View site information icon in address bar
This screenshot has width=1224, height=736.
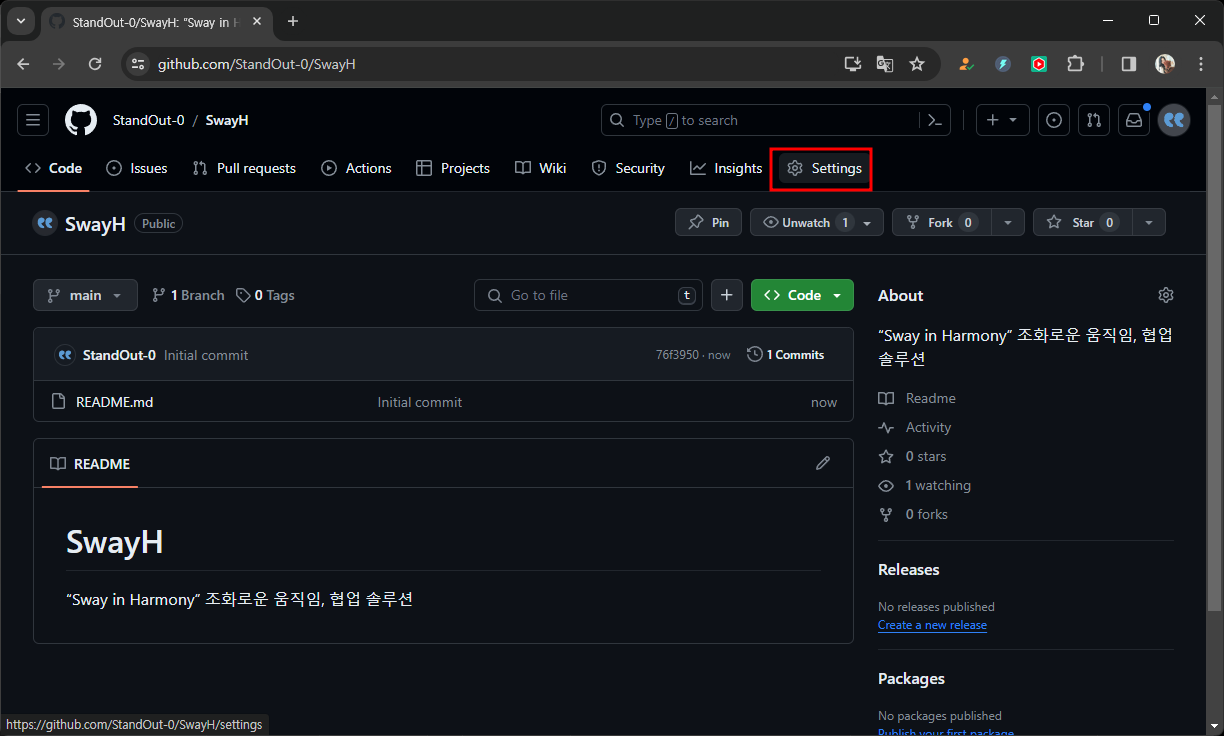[138, 64]
